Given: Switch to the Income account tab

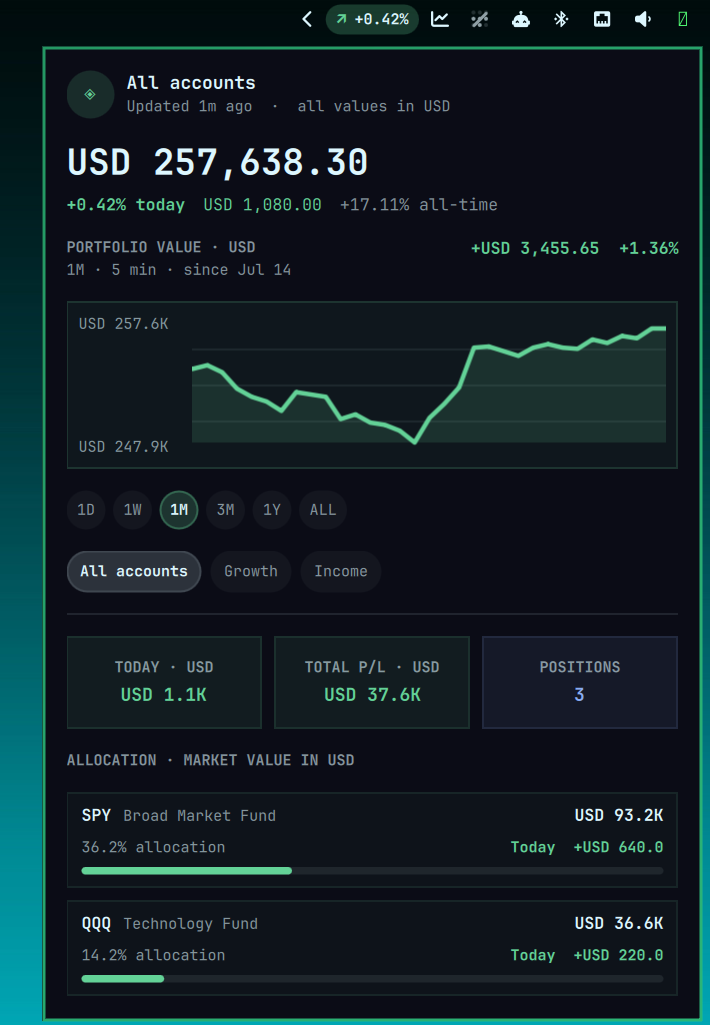Looking at the screenshot, I should click(x=341, y=571).
